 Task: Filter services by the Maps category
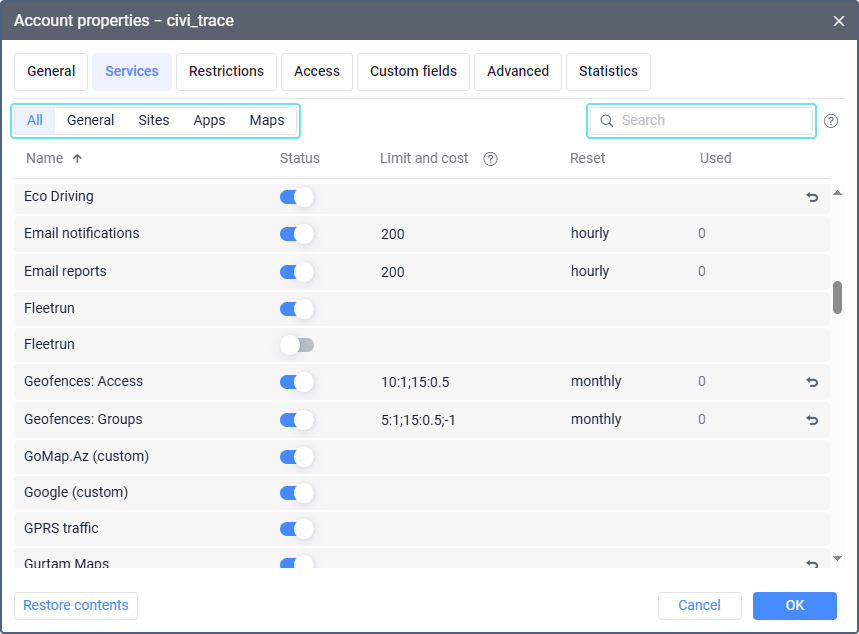267,121
